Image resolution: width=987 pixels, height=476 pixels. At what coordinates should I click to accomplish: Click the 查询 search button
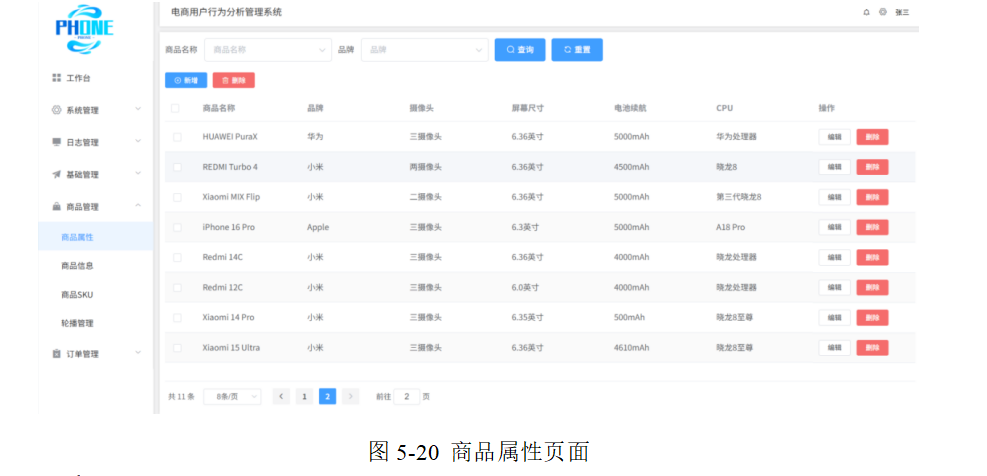click(x=520, y=50)
